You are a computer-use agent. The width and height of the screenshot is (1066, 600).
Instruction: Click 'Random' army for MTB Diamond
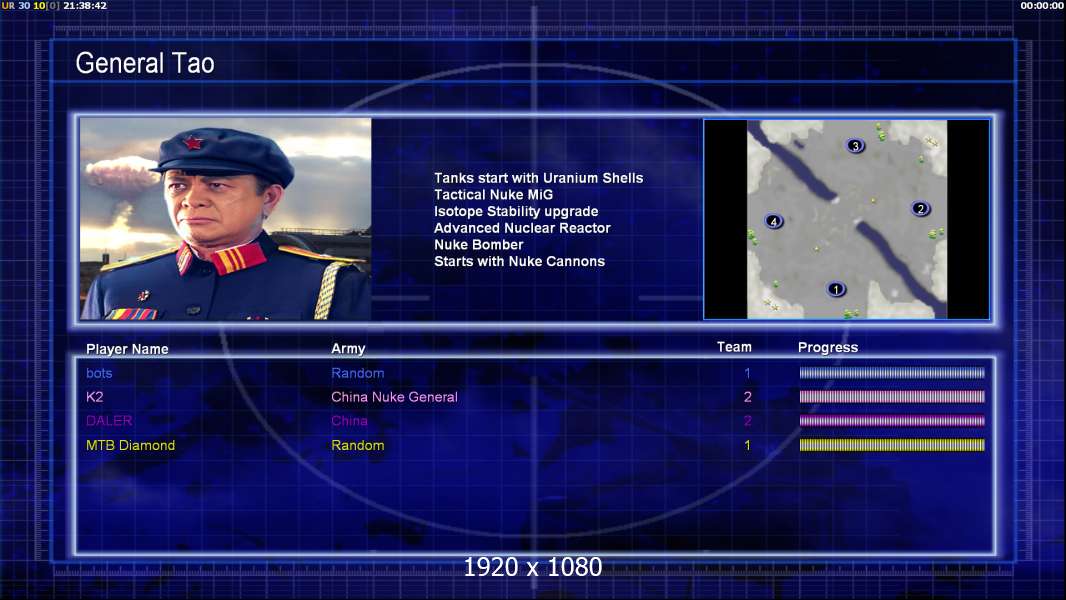pos(358,445)
